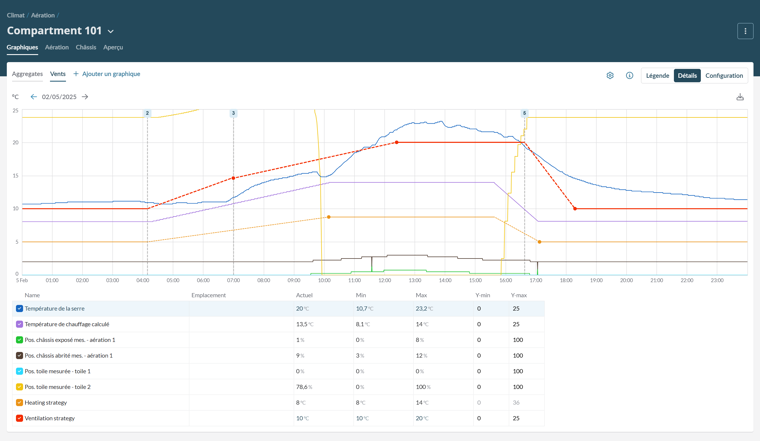This screenshot has width=760, height=441.
Task: Click the Légende button
Action: click(x=657, y=76)
